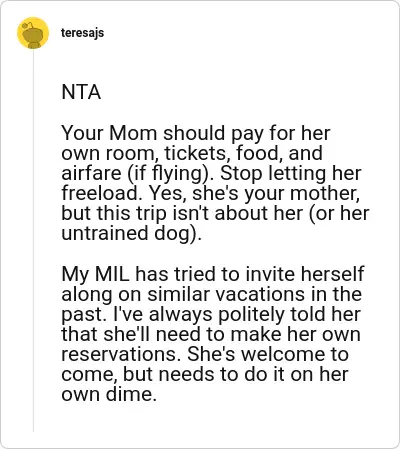
Task: Click the NTA verdict text
Action: coord(81,92)
